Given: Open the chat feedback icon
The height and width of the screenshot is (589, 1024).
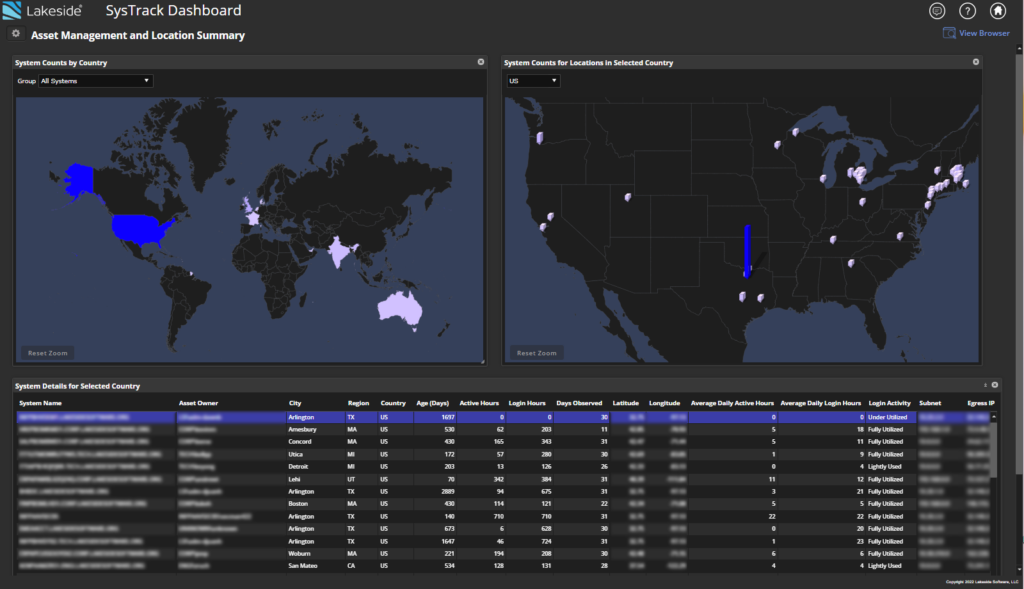Looking at the screenshot, I should coord(937,10).
